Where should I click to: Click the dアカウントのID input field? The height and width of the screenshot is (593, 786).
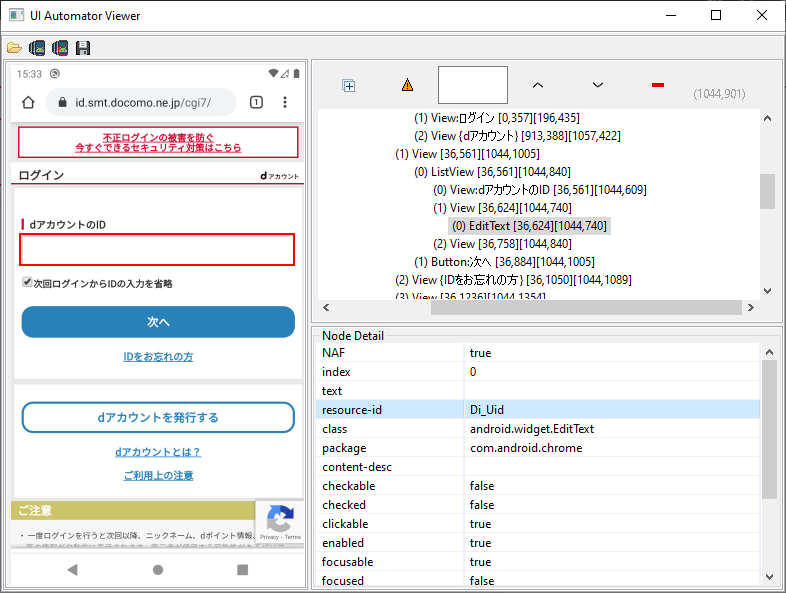(157, 250)
